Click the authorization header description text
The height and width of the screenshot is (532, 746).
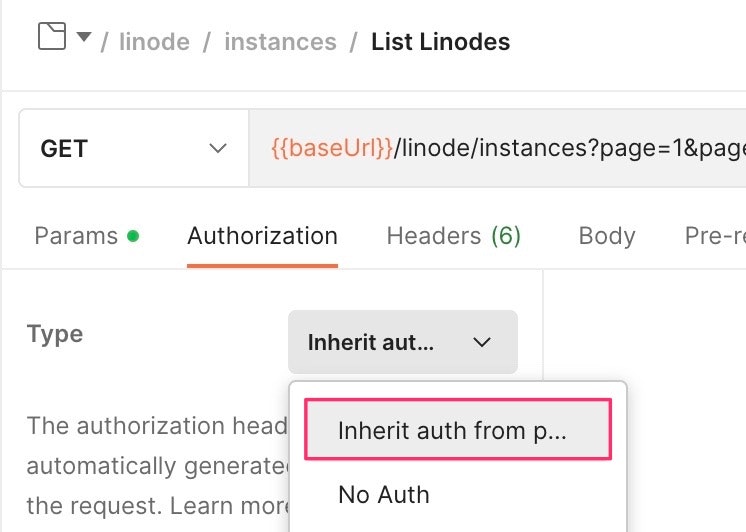[x=157, y=466]
